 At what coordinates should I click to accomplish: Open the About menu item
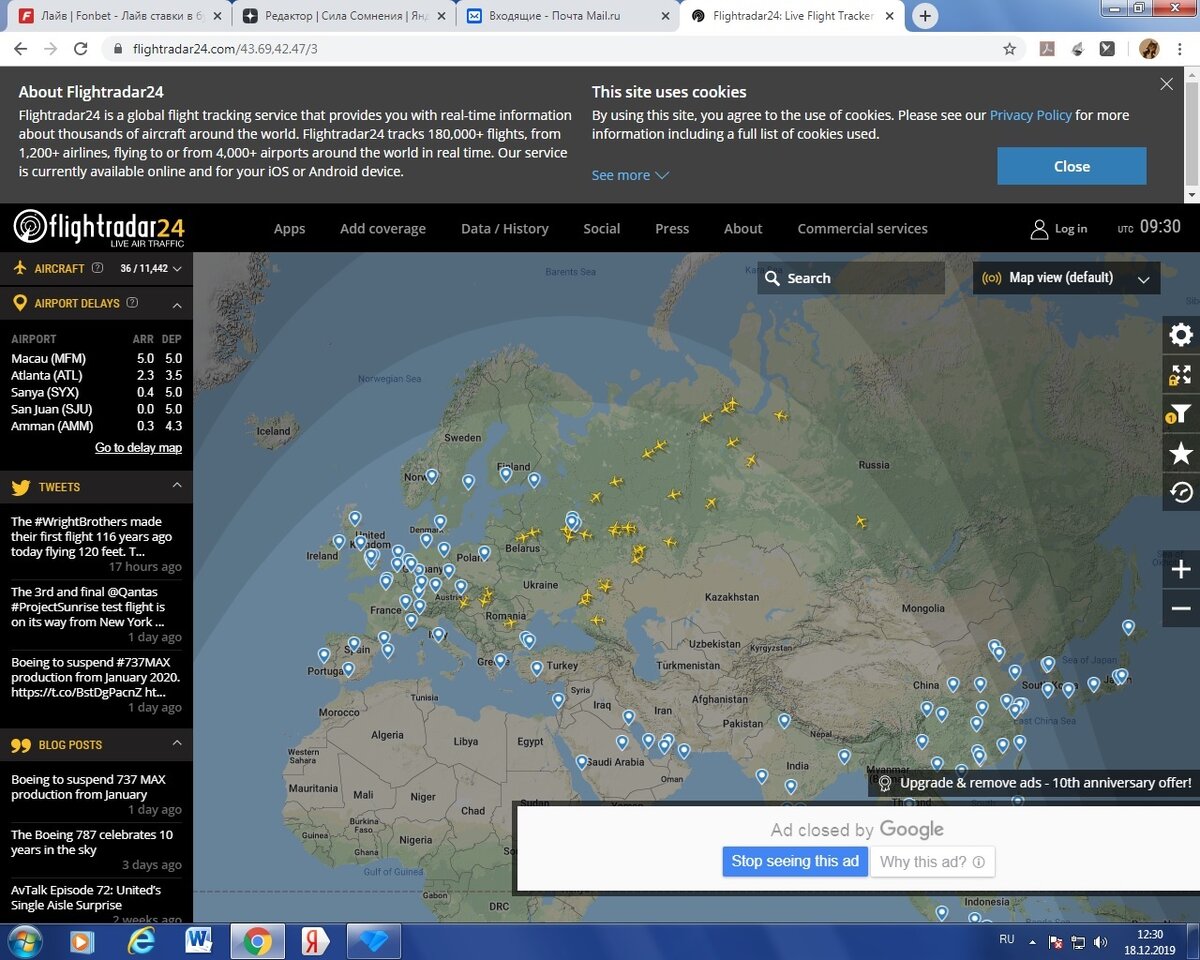click(743, 228)
